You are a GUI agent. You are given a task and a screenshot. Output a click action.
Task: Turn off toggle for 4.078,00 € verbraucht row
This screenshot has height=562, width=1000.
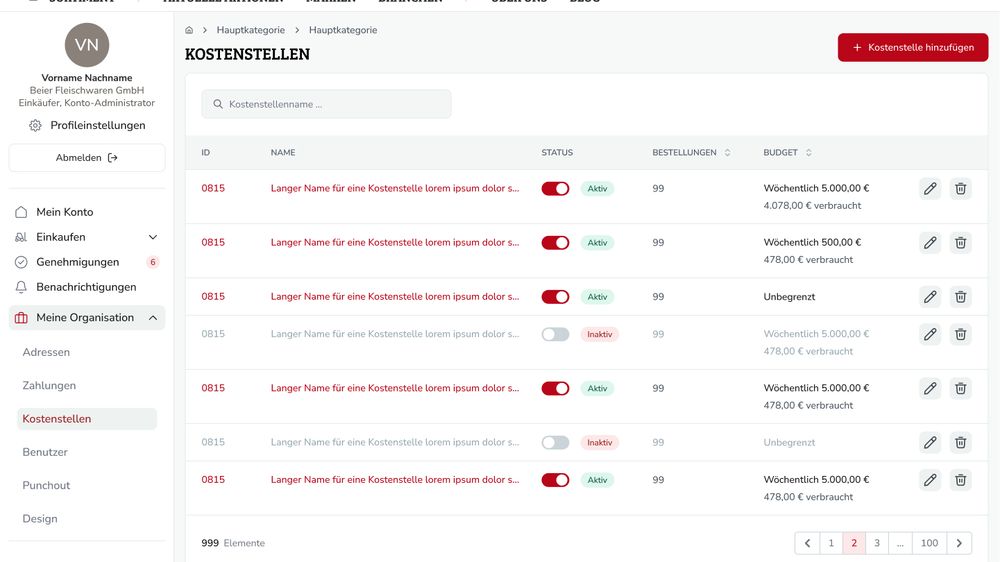[555, 189]
